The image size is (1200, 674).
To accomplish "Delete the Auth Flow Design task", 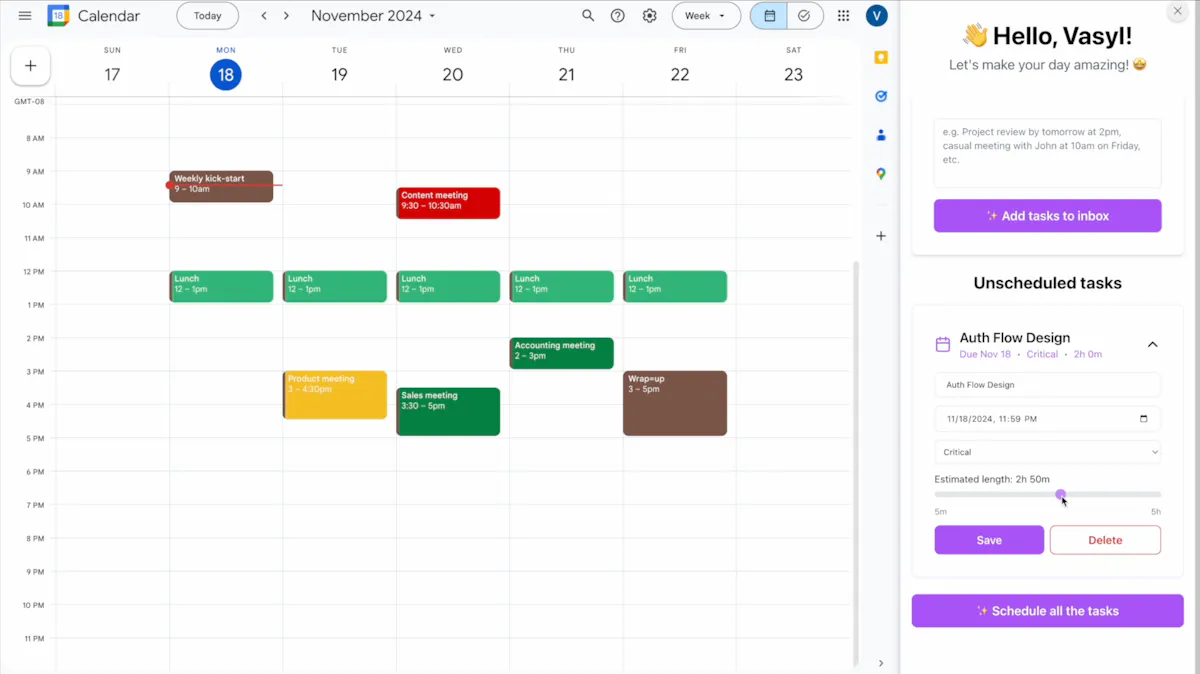I will (x=1105, y=540).
